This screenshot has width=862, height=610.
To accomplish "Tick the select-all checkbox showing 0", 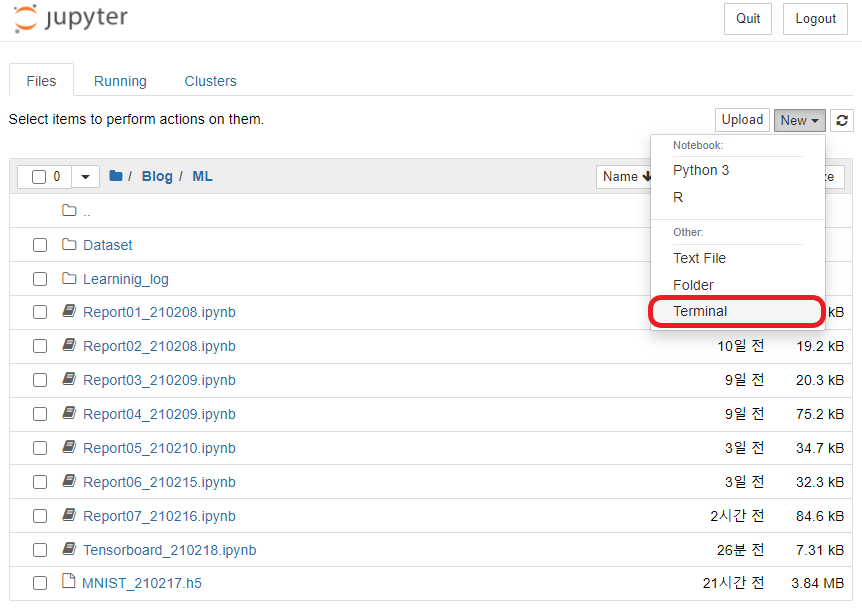I will (39, 177).
